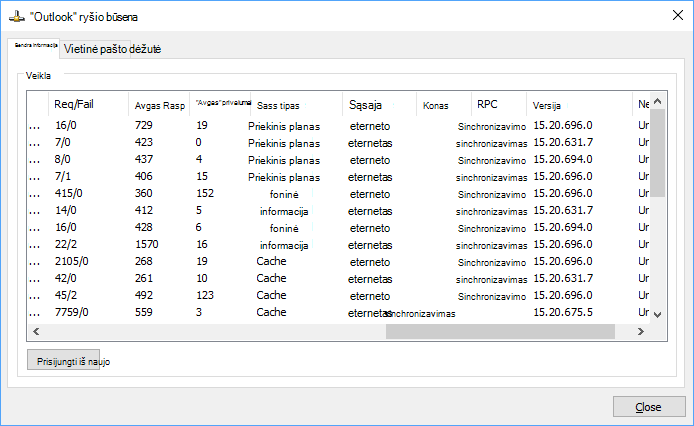This screenshot has height=426, width=694.
Task: Click the Prisijungti iš naujo button
Action: [63, 361]
